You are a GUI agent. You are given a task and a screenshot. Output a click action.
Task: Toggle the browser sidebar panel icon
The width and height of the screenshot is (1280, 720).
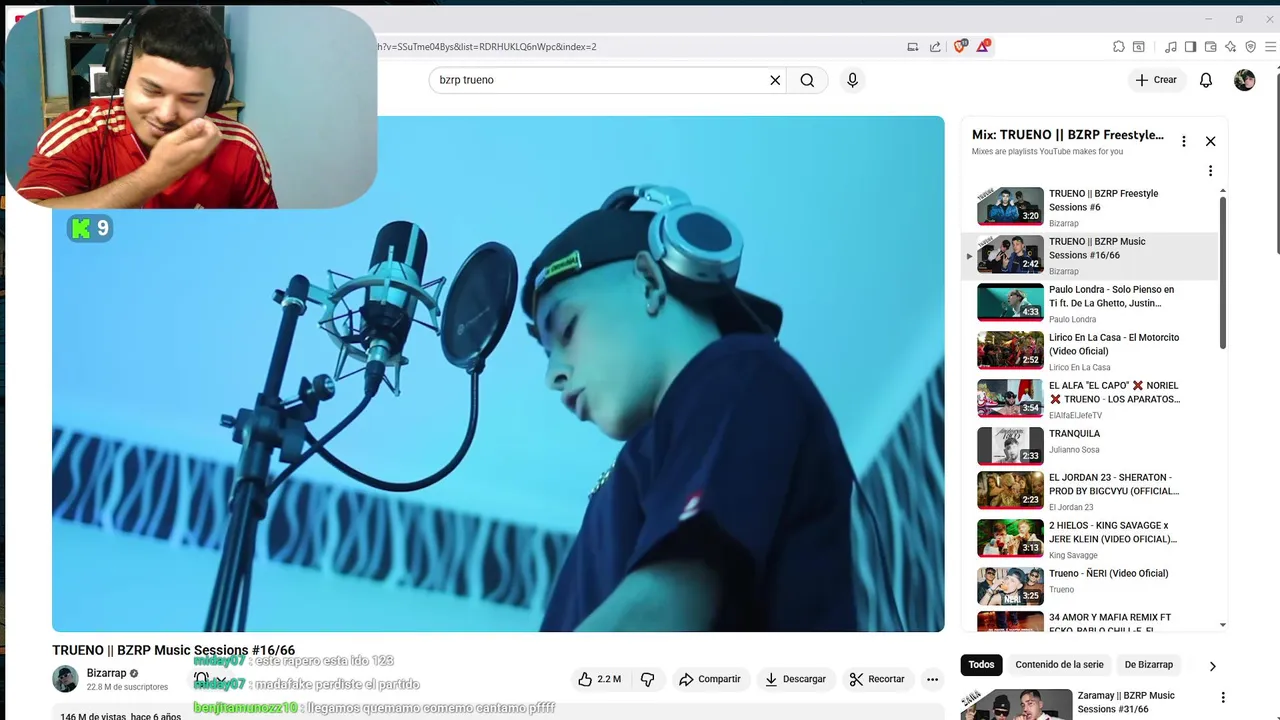1190,47
